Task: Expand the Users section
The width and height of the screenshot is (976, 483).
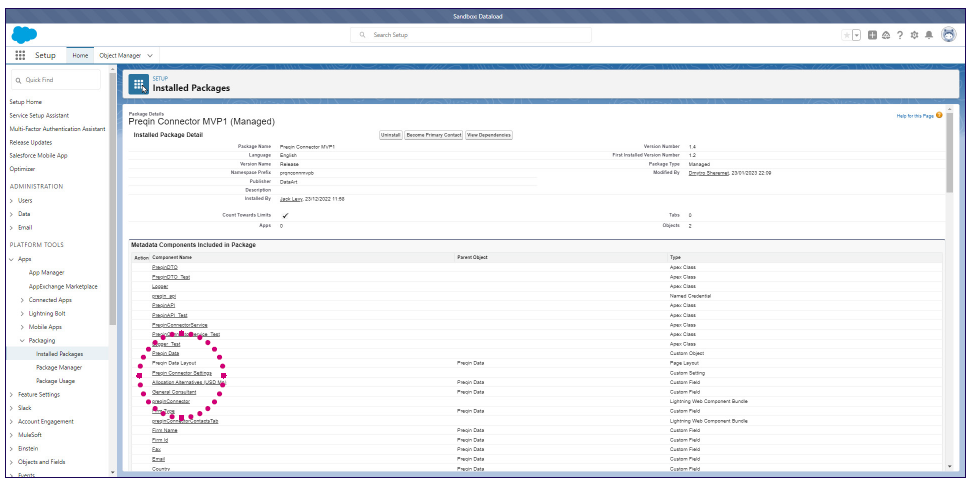Action: (12, 200)
